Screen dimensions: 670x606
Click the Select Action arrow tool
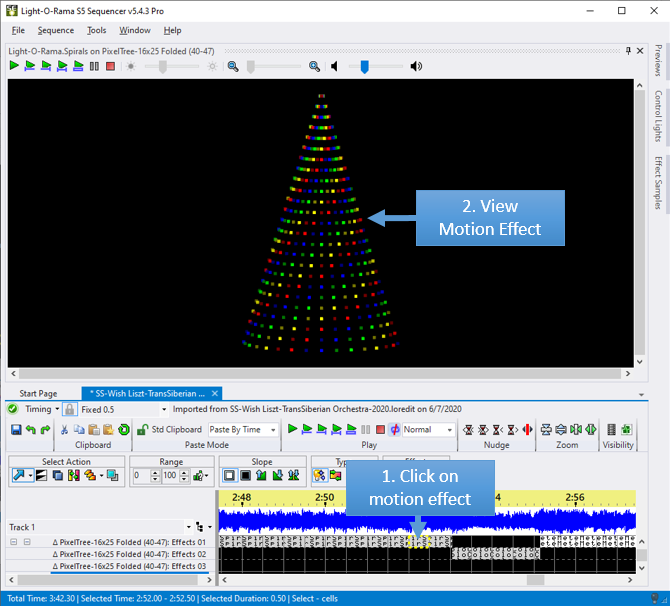pos(18,475)
